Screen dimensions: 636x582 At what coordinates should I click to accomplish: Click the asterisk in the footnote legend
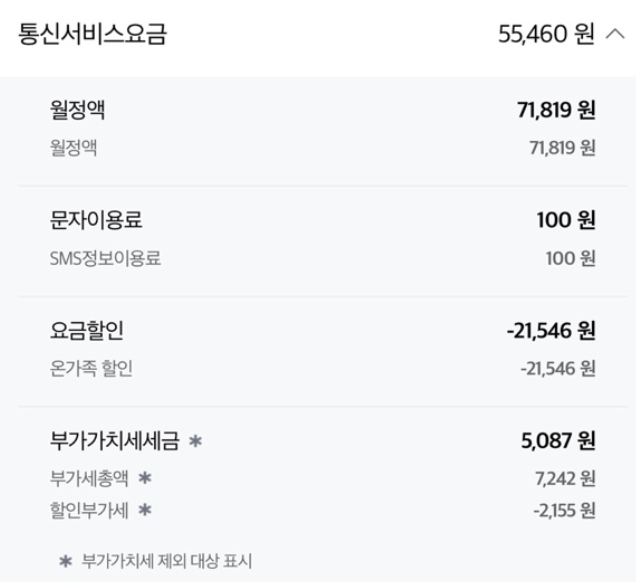point(65,561)
